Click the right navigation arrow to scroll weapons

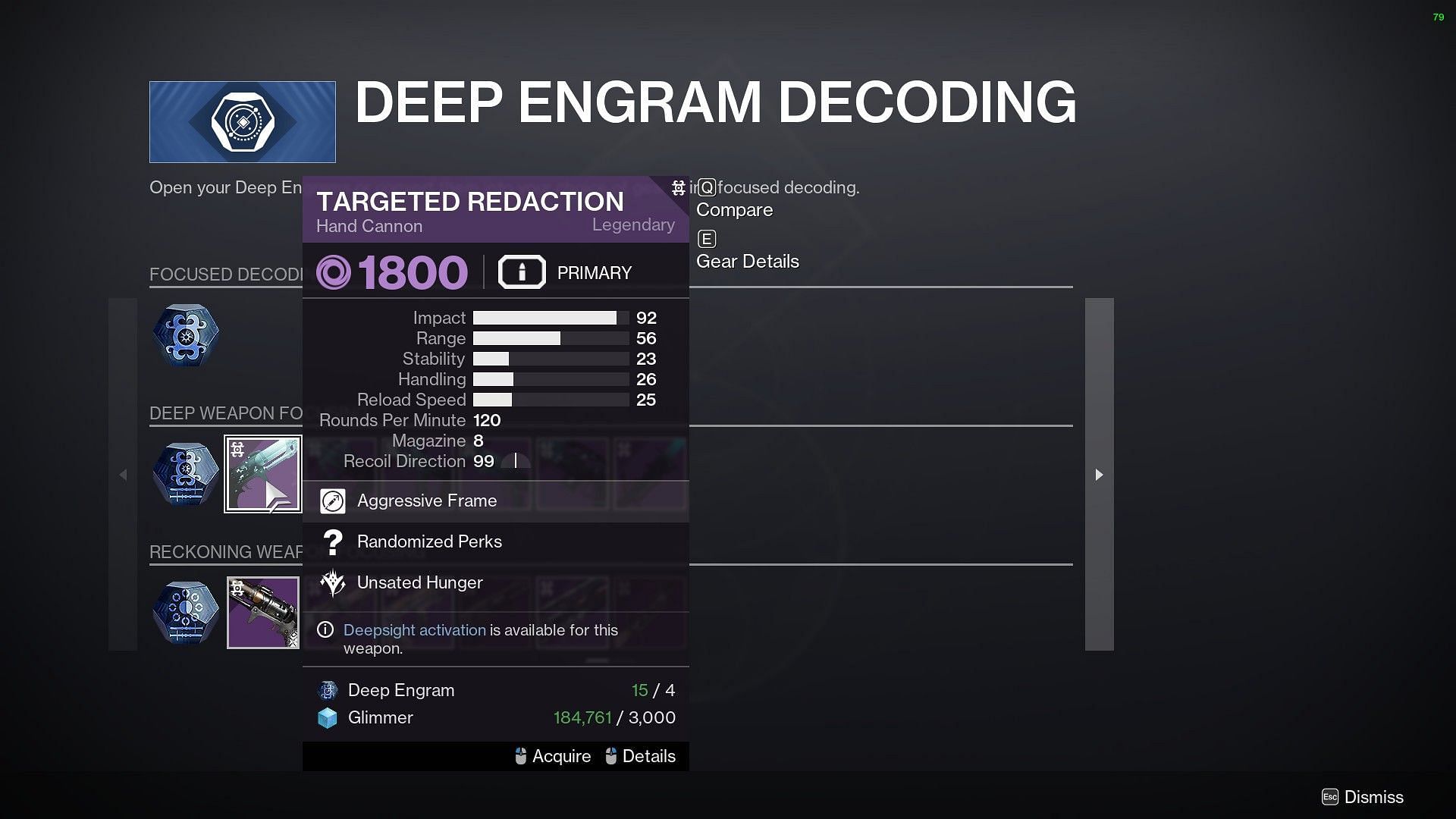(1097, 474)
